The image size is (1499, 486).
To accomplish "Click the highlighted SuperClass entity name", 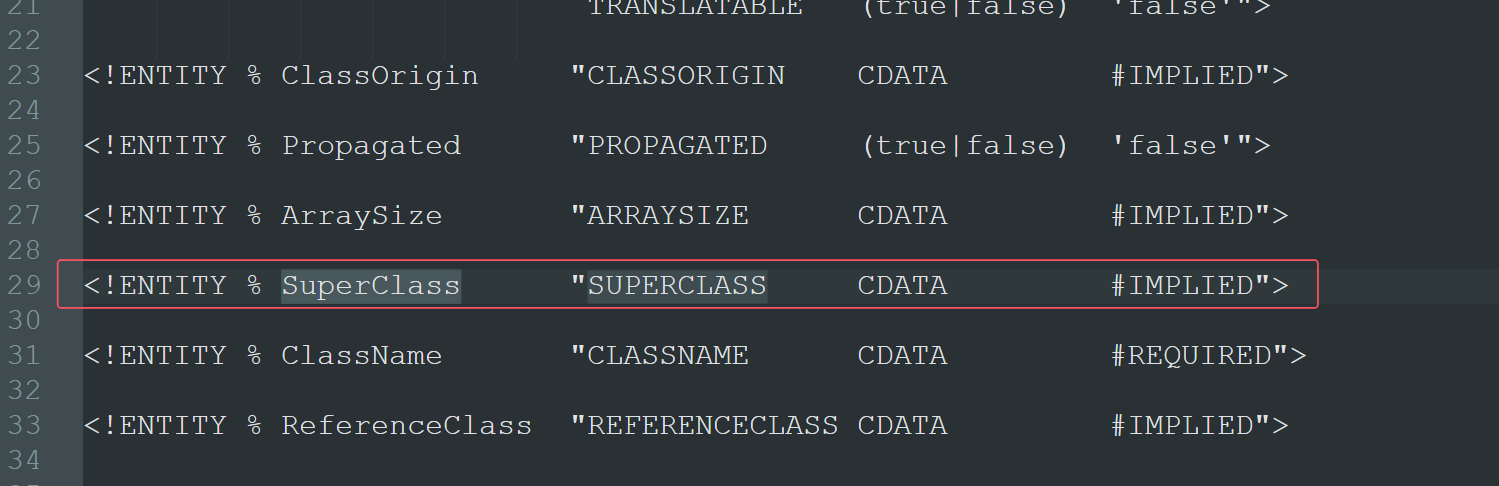I will click(x=370, y=286).
